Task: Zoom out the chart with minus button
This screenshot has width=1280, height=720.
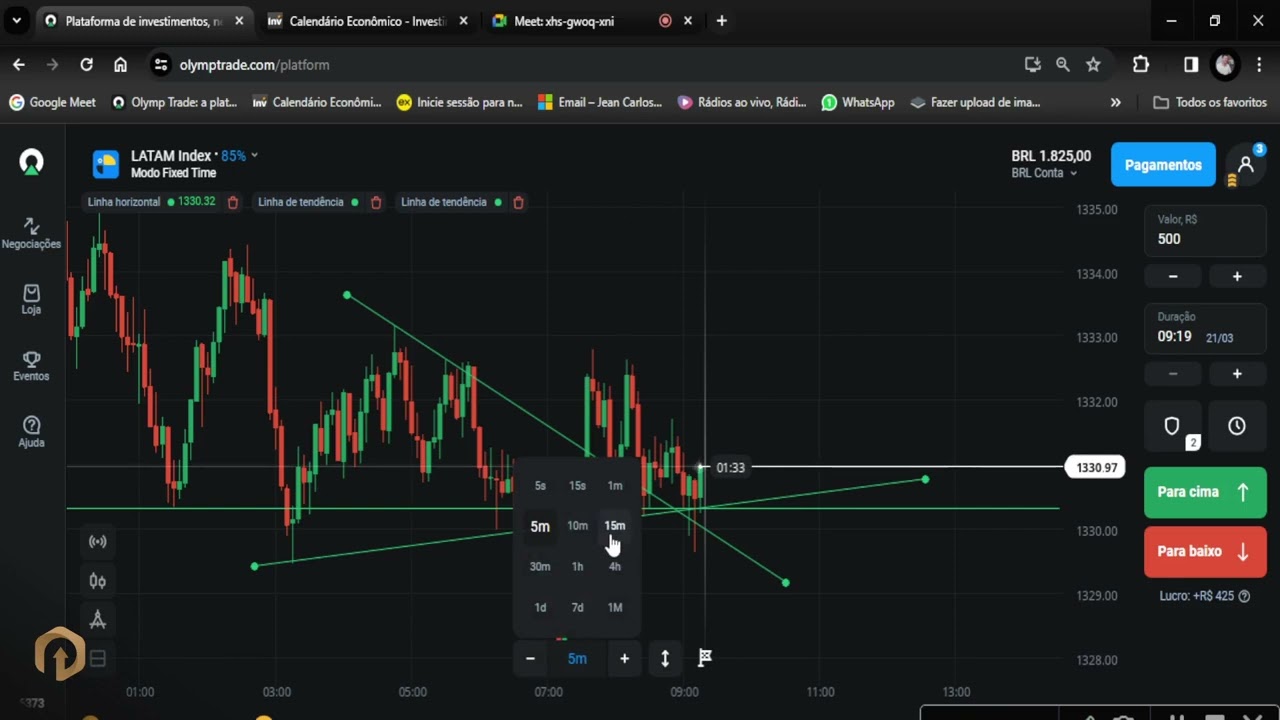Action: pyautogui.click(x=530, y=658)
